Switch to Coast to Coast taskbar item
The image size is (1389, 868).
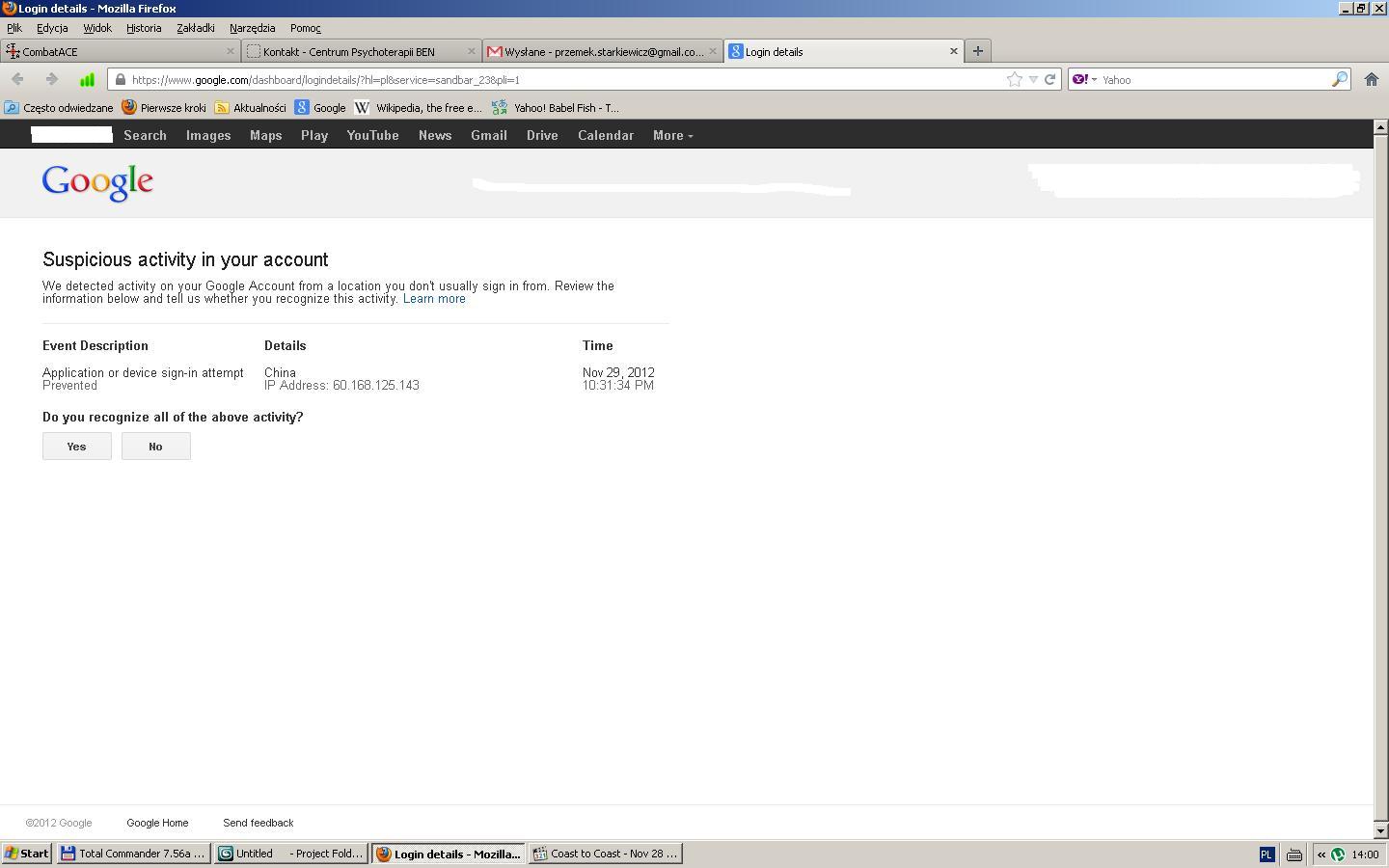click(606, 854)
